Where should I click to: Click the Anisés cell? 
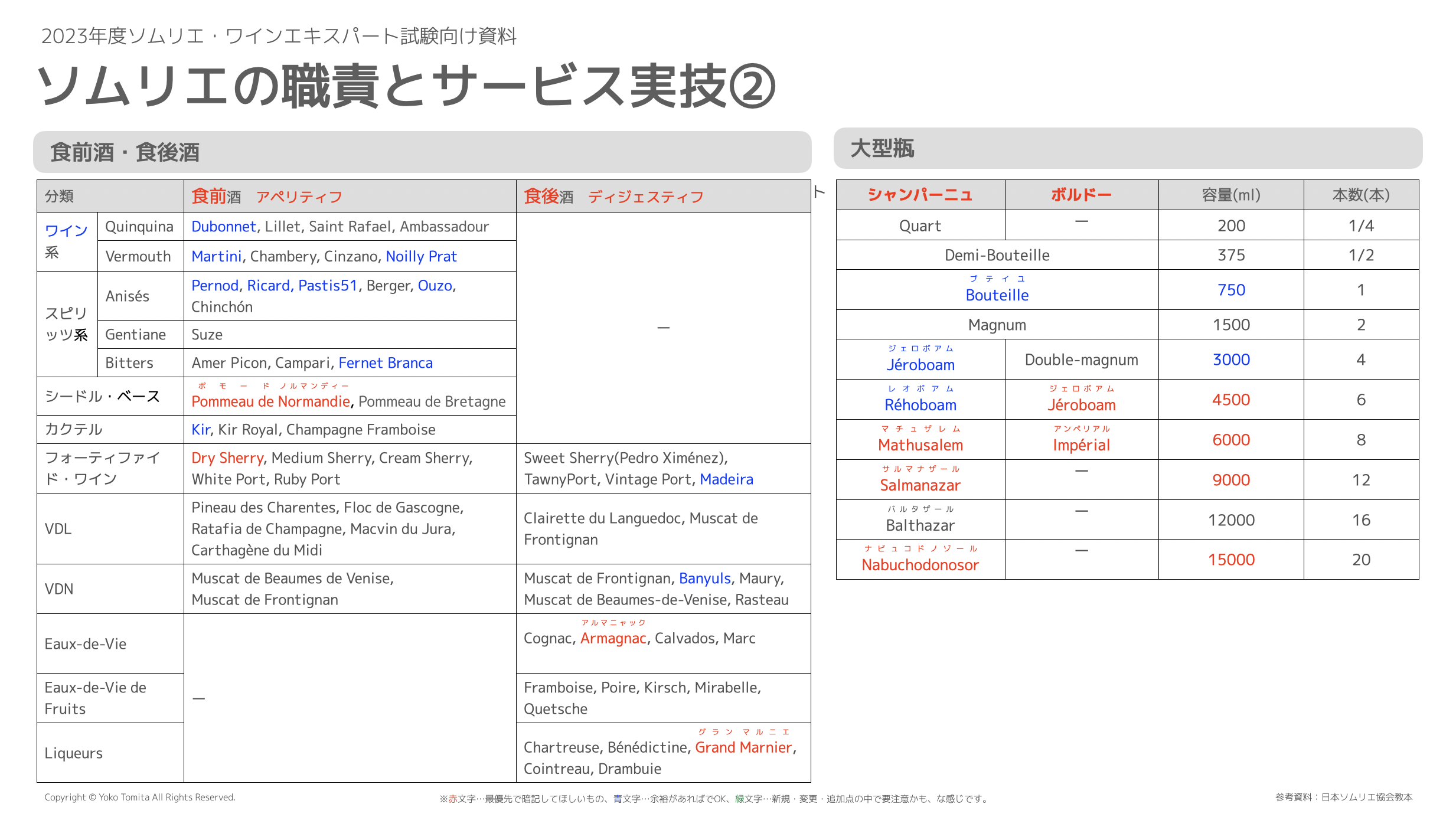[141, 296]
